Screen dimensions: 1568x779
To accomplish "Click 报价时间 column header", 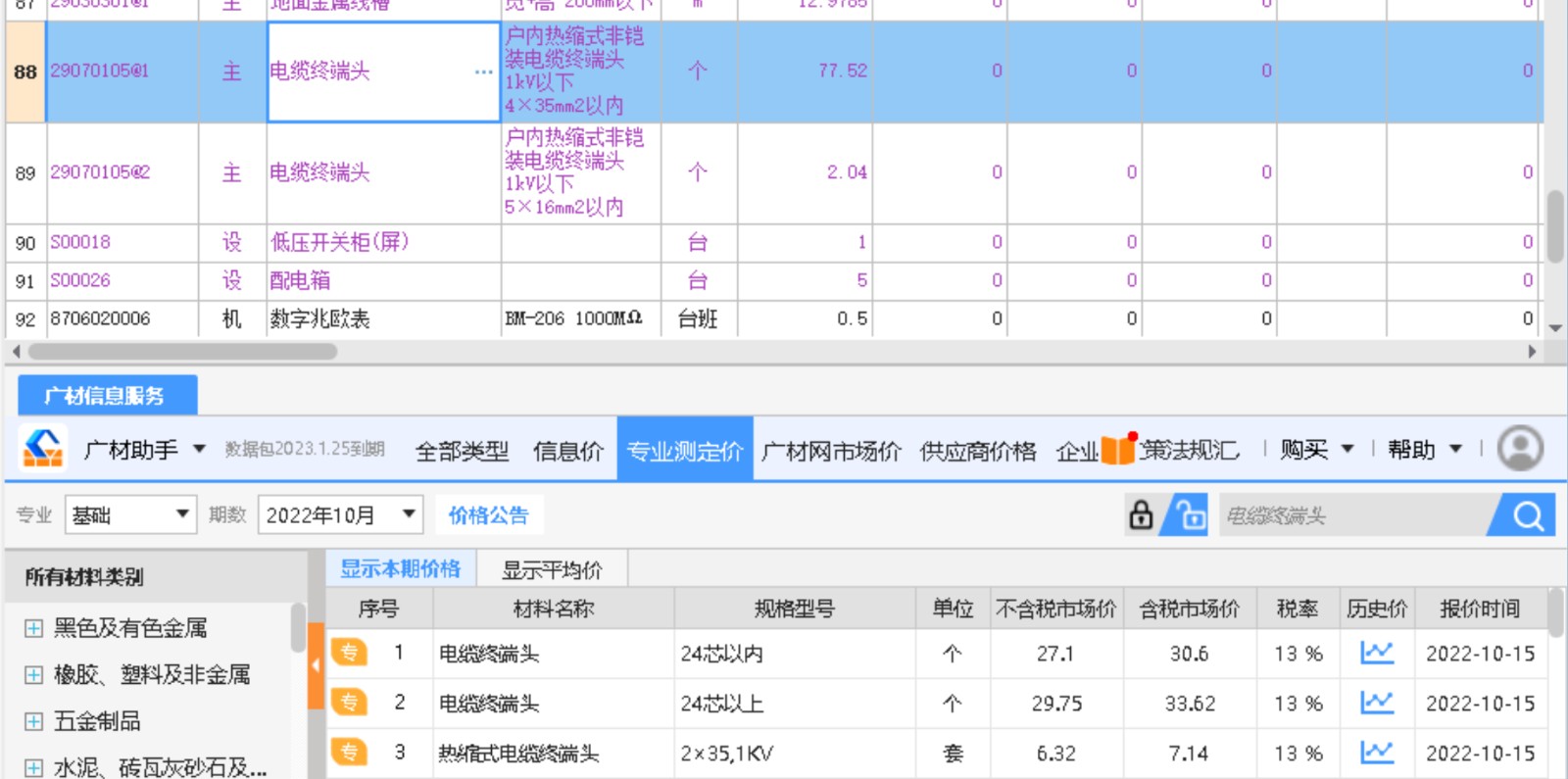I will coord(1480,609).
